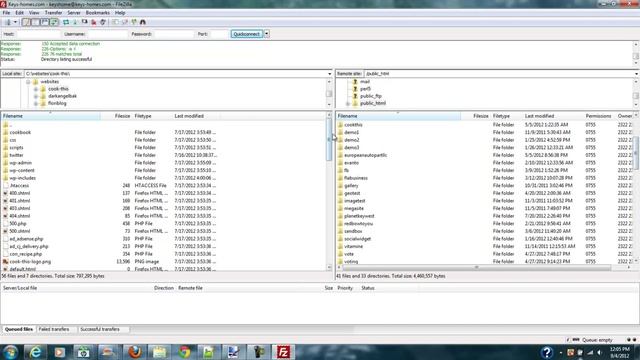Switch to the Failed transfers tab
Image resolution: width=640 pixels, height=360 pixels.
[x=54, y=329]
